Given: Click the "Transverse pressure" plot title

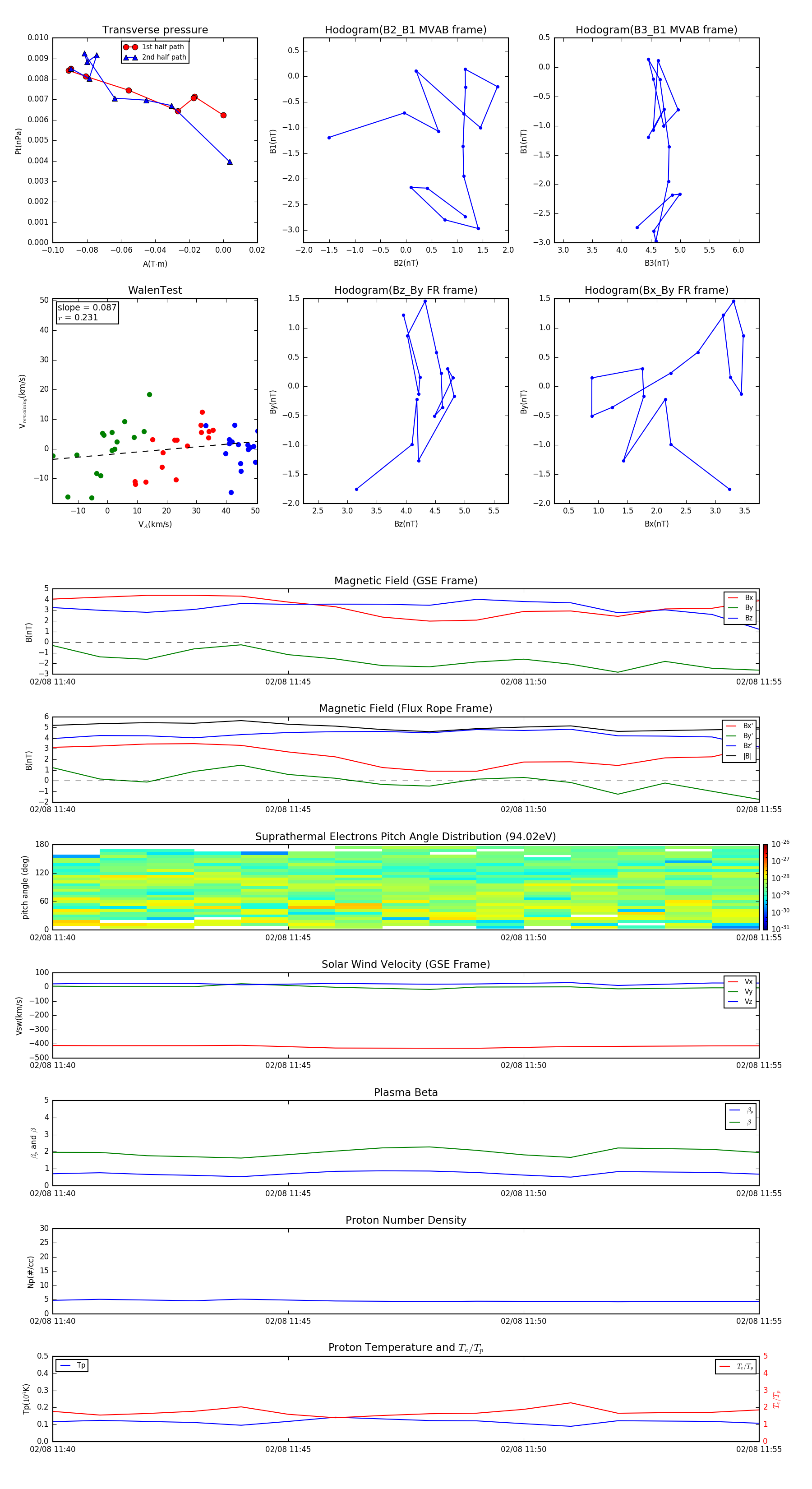Looking at the screenshot, I should click(x=155, y=30).
